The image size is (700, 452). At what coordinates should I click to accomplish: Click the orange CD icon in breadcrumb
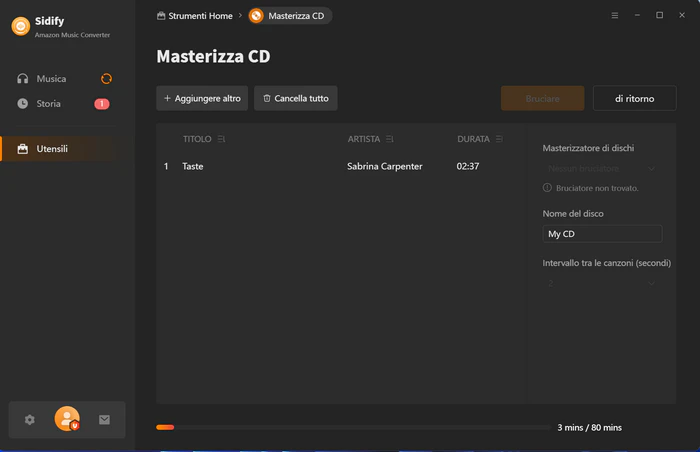(256, 16)
